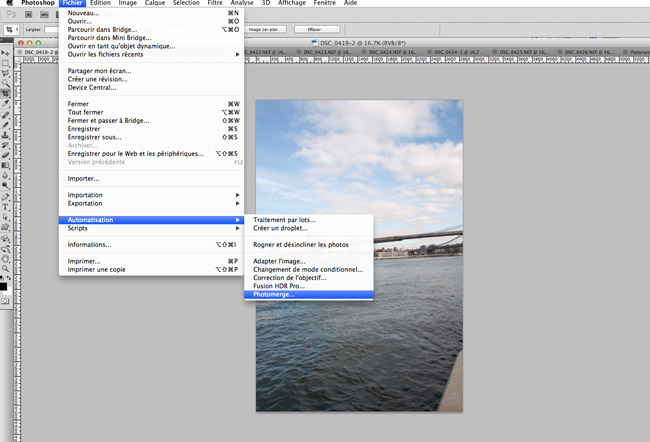
Task: Choose Photomerge from Automatisation submenu
Action: tap(309, 294)
